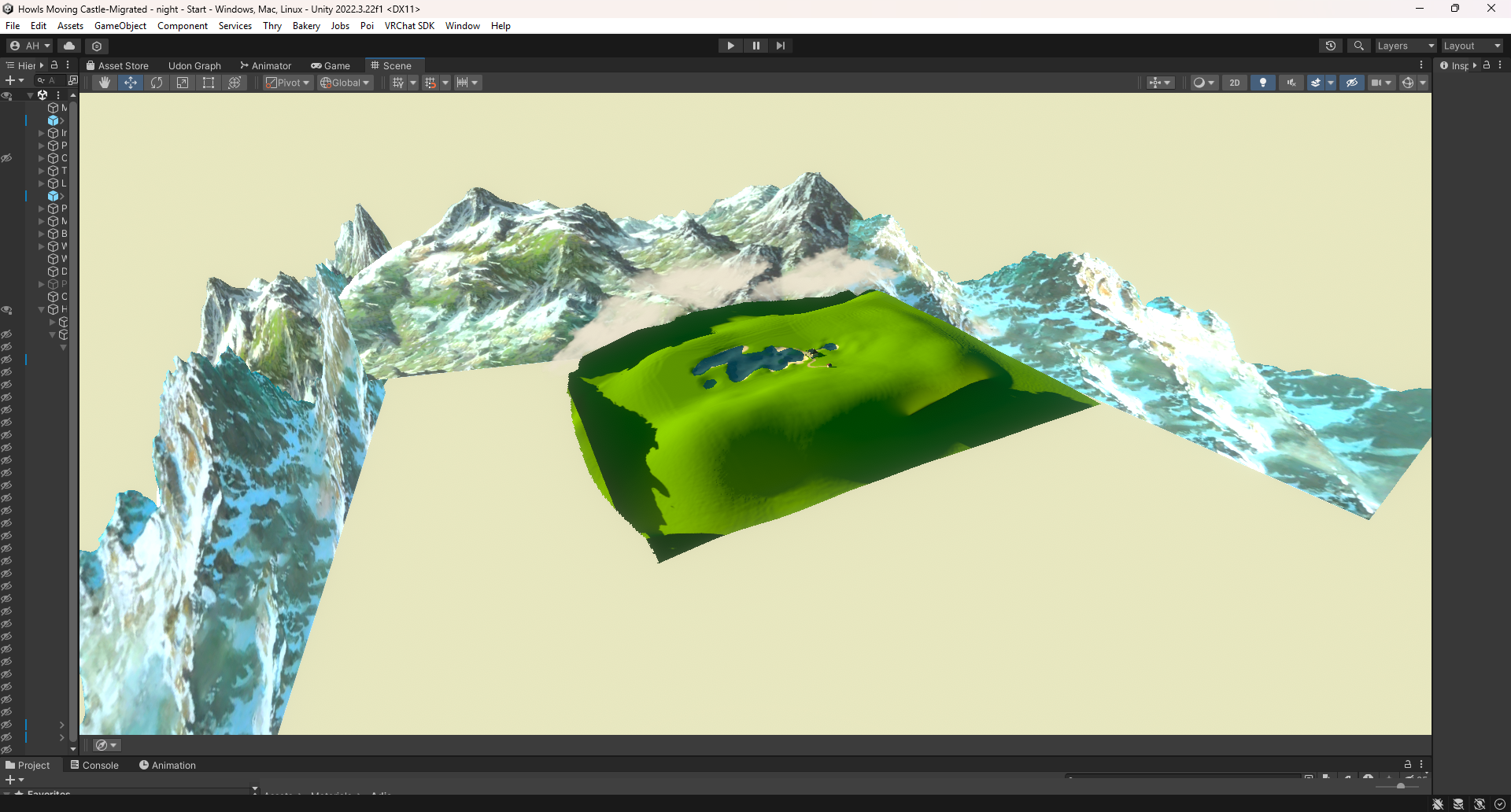The height and width of the screenshot is (812, 1511).
Task: Toggle grid snapping icon
Action: point(398,83)
